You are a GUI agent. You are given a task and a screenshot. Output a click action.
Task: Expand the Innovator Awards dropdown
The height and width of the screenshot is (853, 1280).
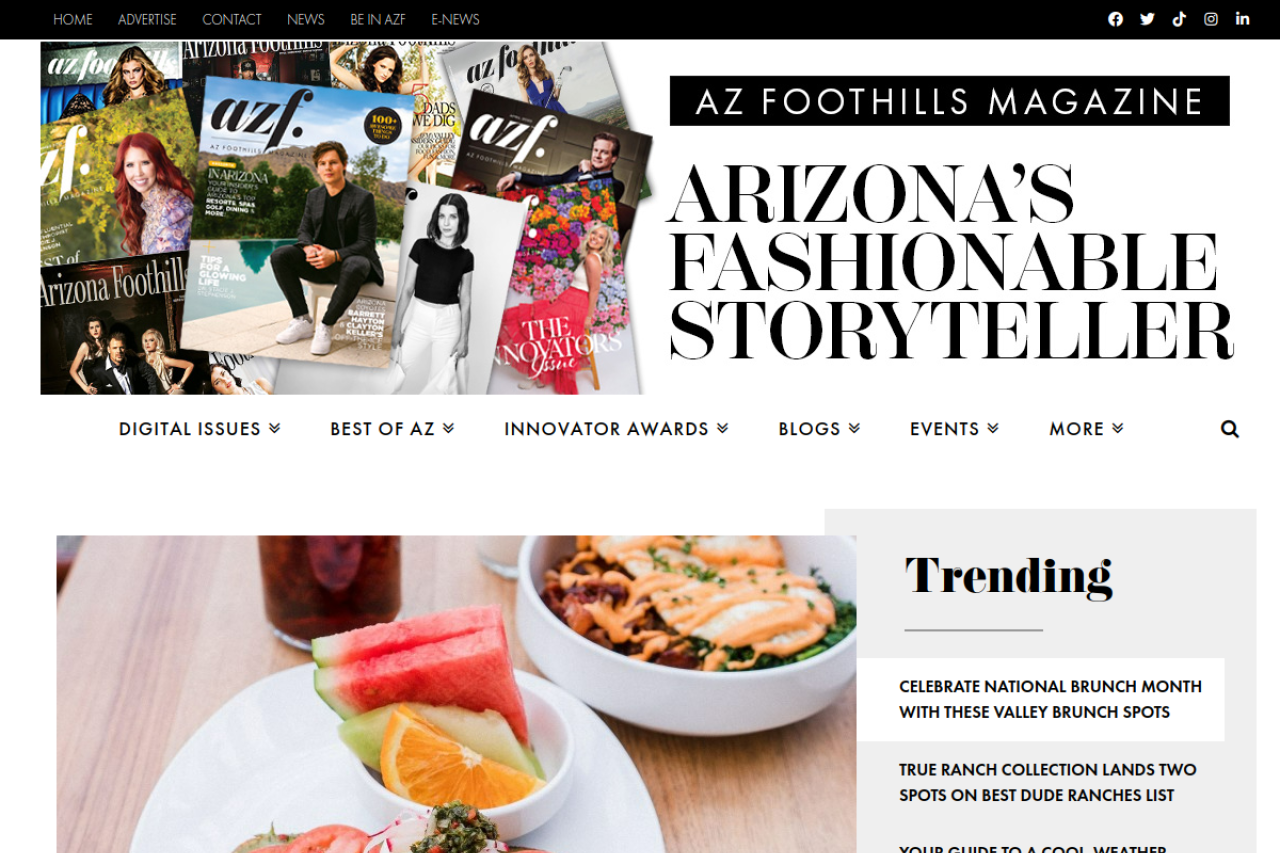[616, 429]
